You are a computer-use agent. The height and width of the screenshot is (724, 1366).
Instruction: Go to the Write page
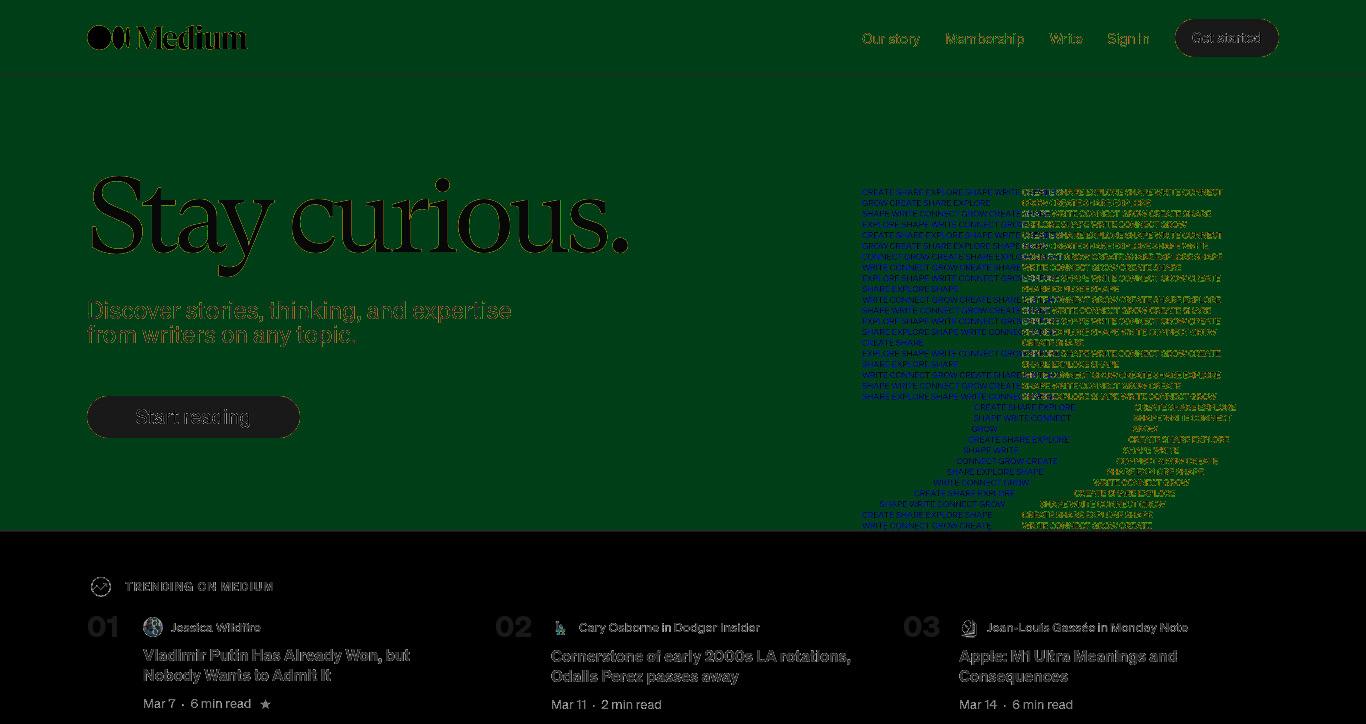pyautogui.click(x=1066, y=38)
